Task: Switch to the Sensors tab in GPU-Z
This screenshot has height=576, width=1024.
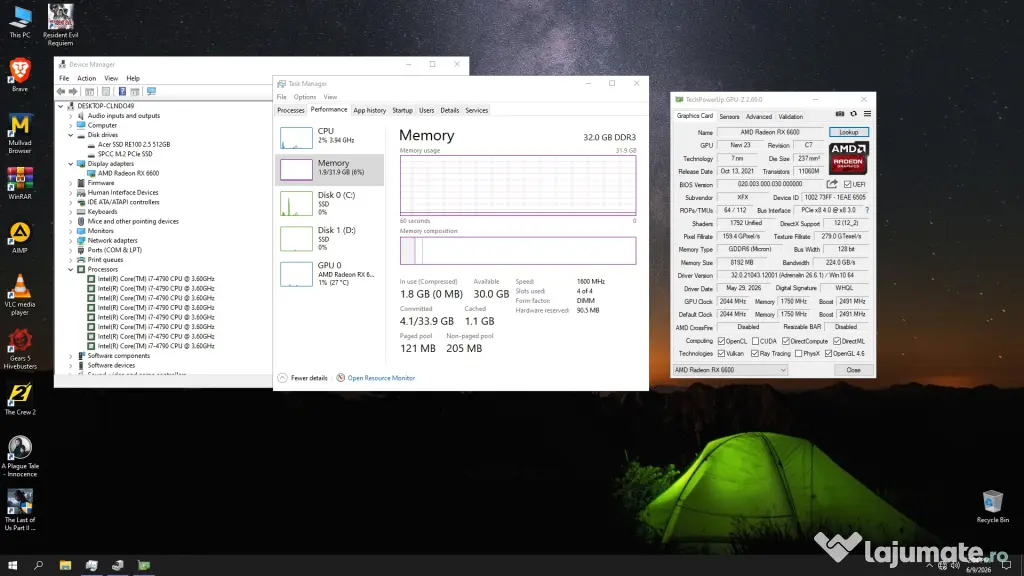Action: 729,117
